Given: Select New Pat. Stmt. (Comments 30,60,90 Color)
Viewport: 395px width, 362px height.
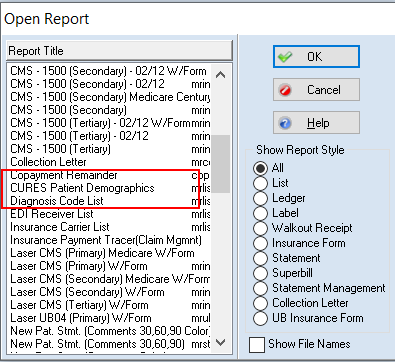Looking at the screenshot, I should click(110, 331).
